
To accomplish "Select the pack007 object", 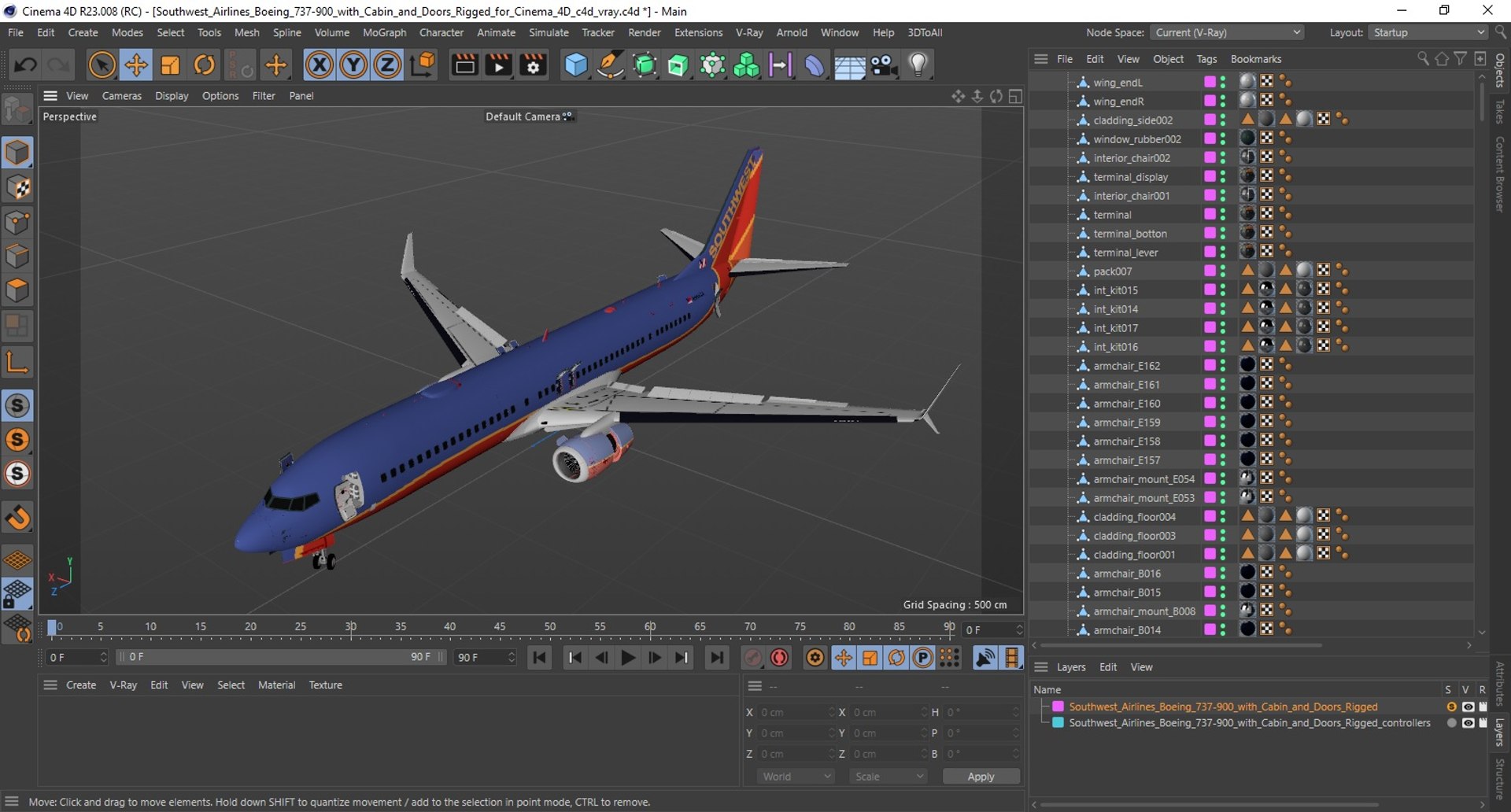I will pos(1113,271).
